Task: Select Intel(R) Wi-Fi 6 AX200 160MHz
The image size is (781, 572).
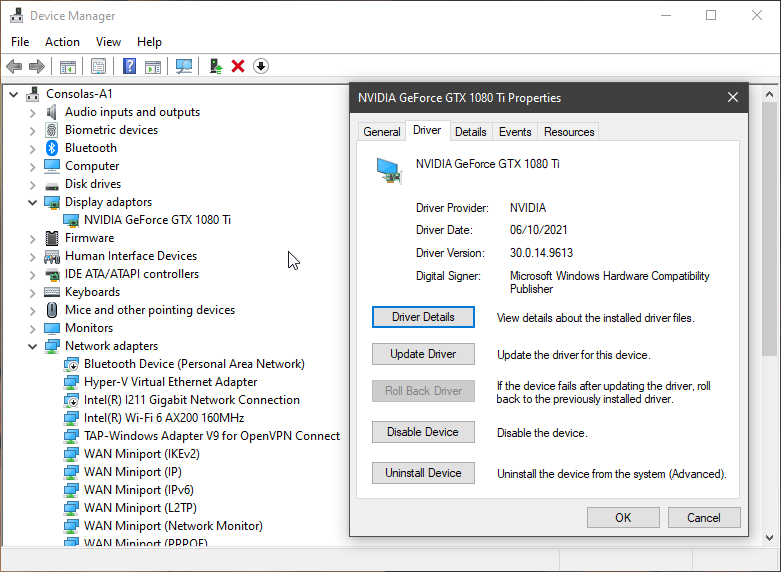Action: 164,418
